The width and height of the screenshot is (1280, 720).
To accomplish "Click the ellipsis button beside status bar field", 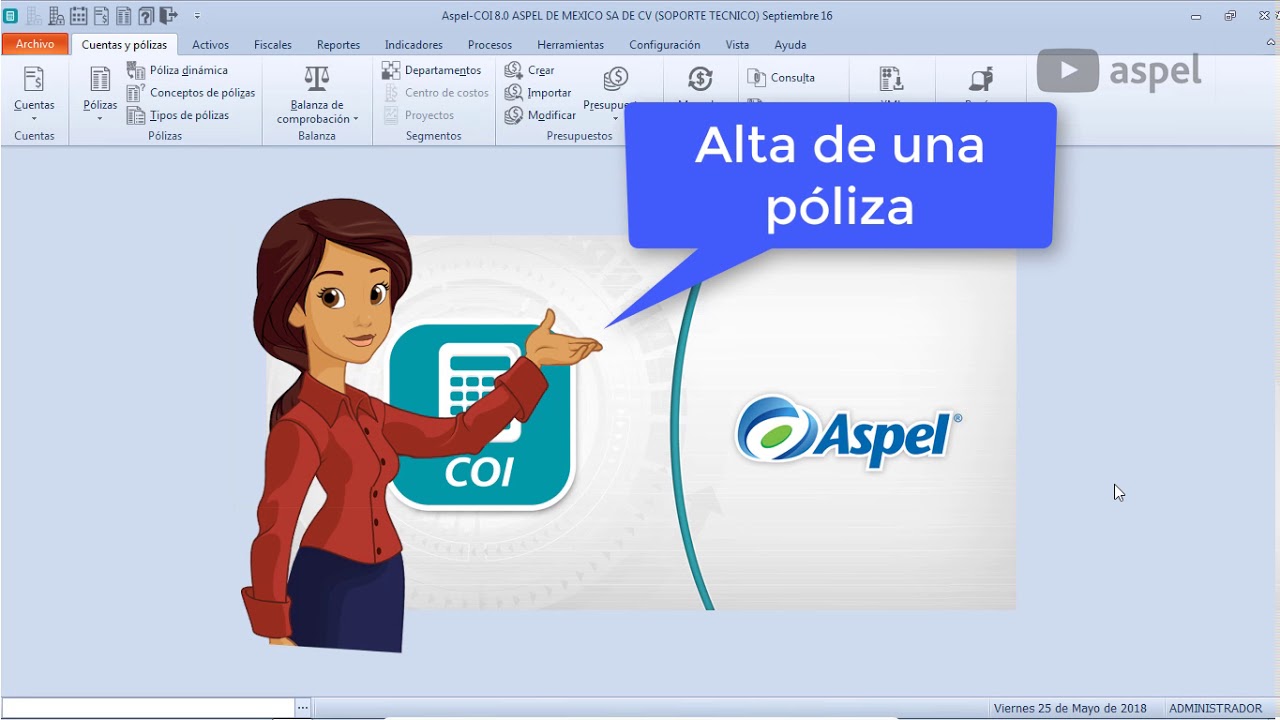I will 303,708.
